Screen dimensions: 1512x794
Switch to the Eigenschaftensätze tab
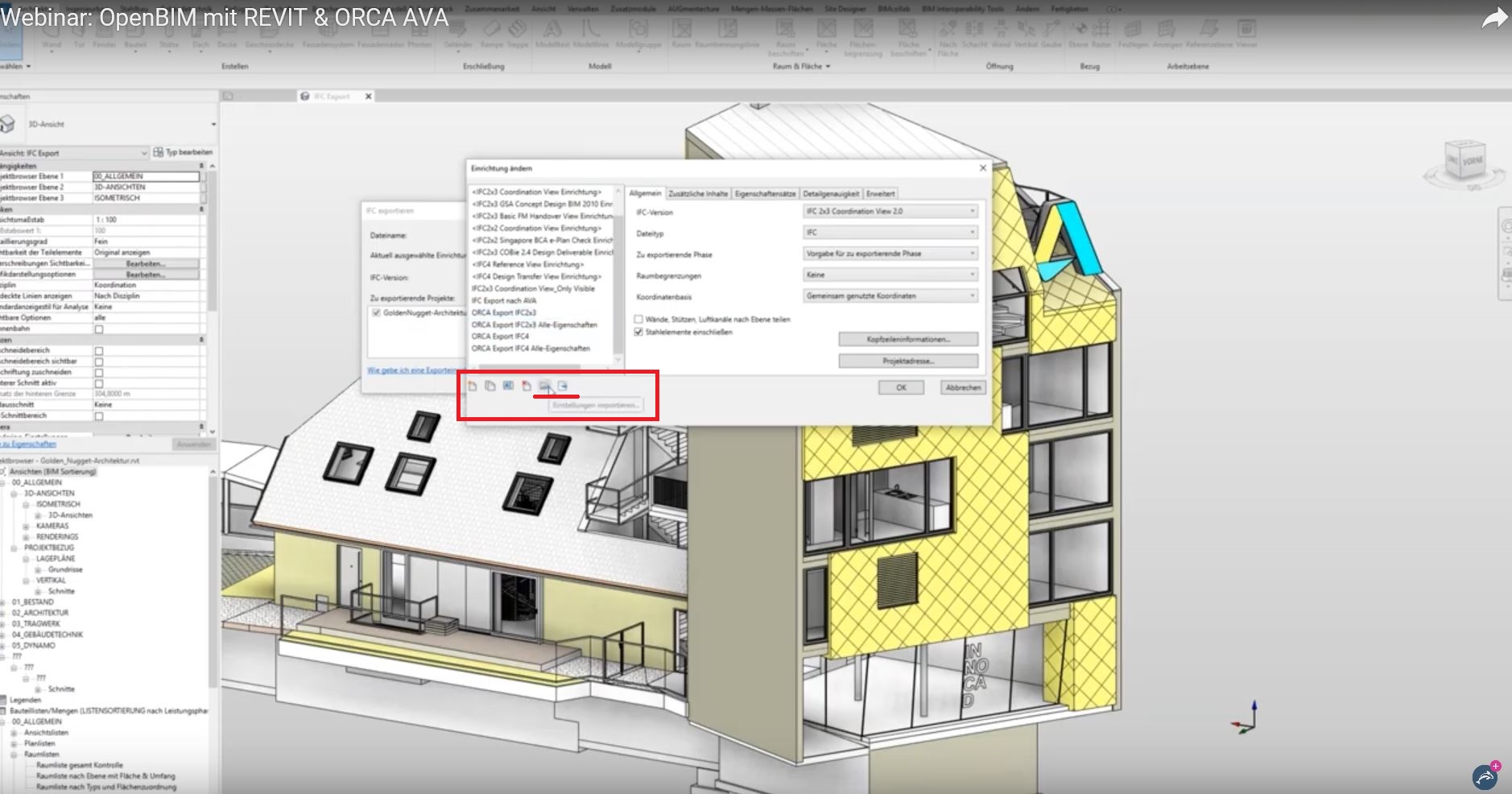(x=765, y=193)
